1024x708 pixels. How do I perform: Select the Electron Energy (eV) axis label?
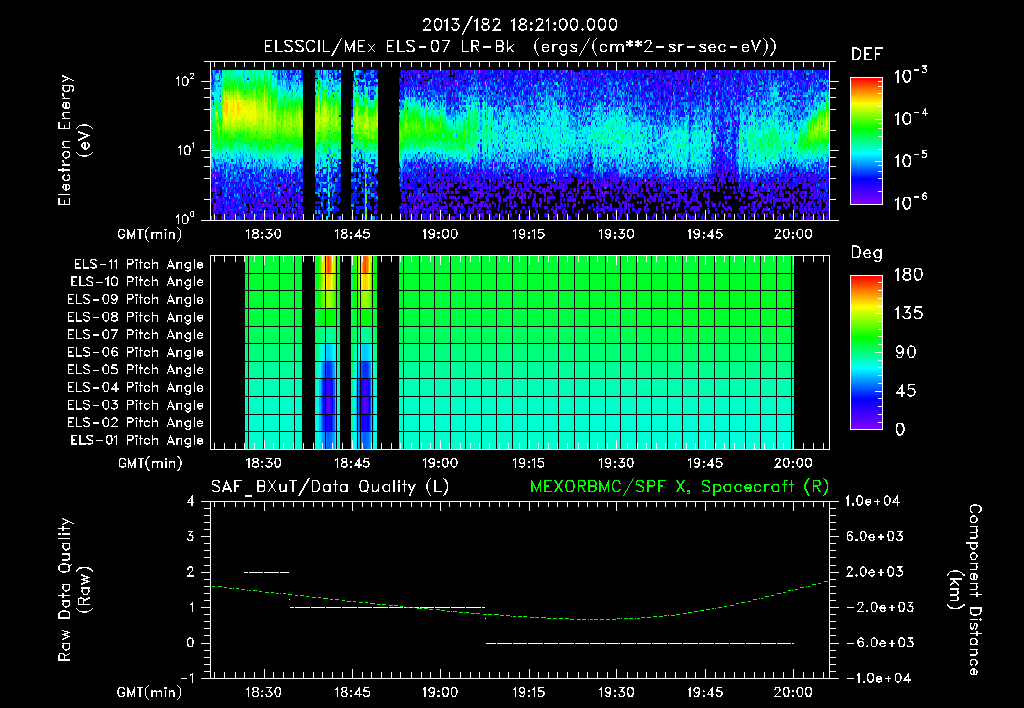coord(74,140)
